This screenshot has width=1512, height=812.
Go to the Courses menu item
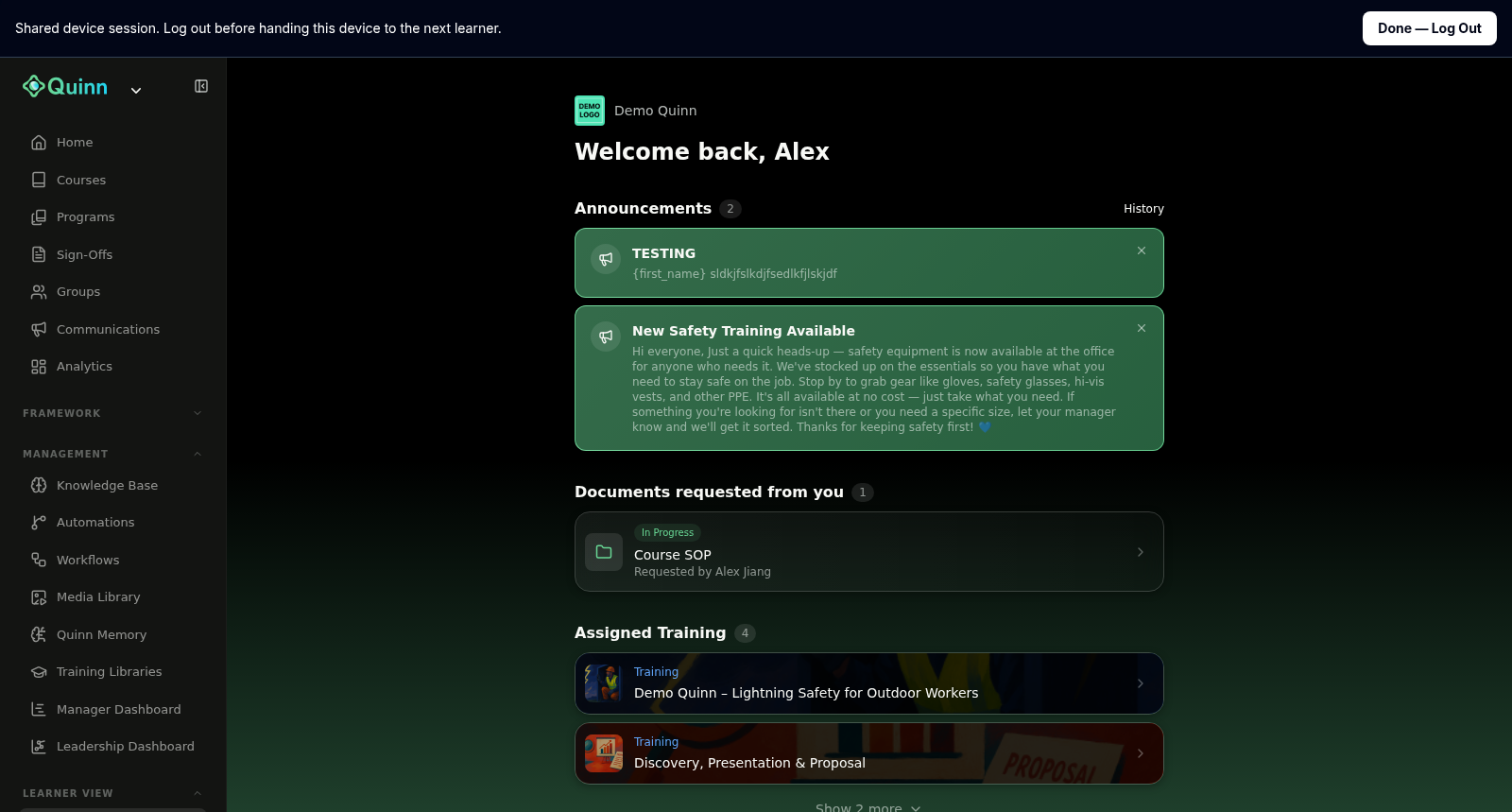click(x=113, y=180)
